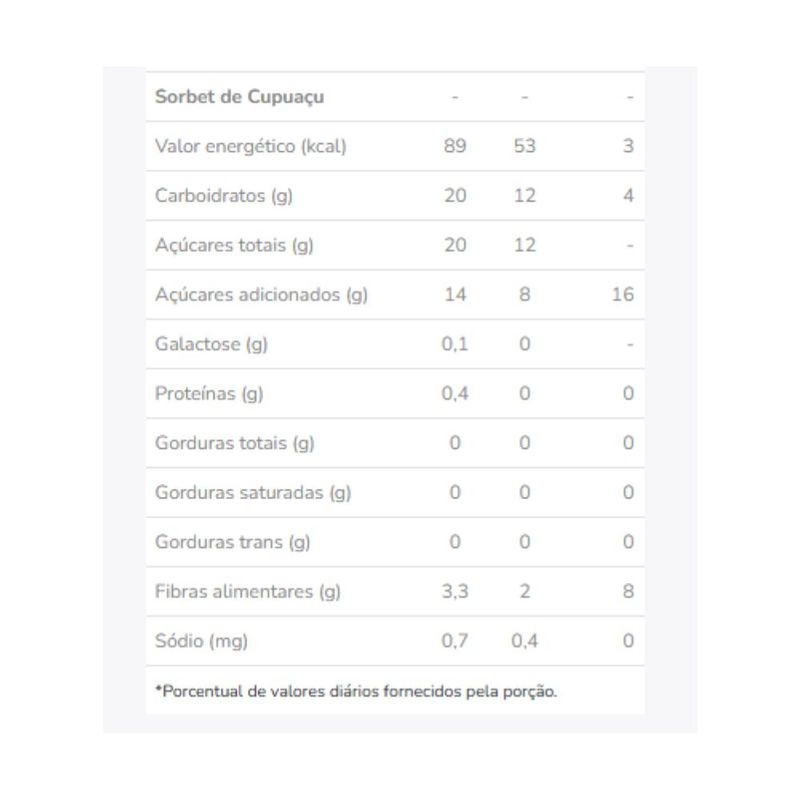The height and width of the screenshot is (800, 800).
Task: Click the 89 kcal energy value
Action: pyautogui.click(x=455, y=146)
